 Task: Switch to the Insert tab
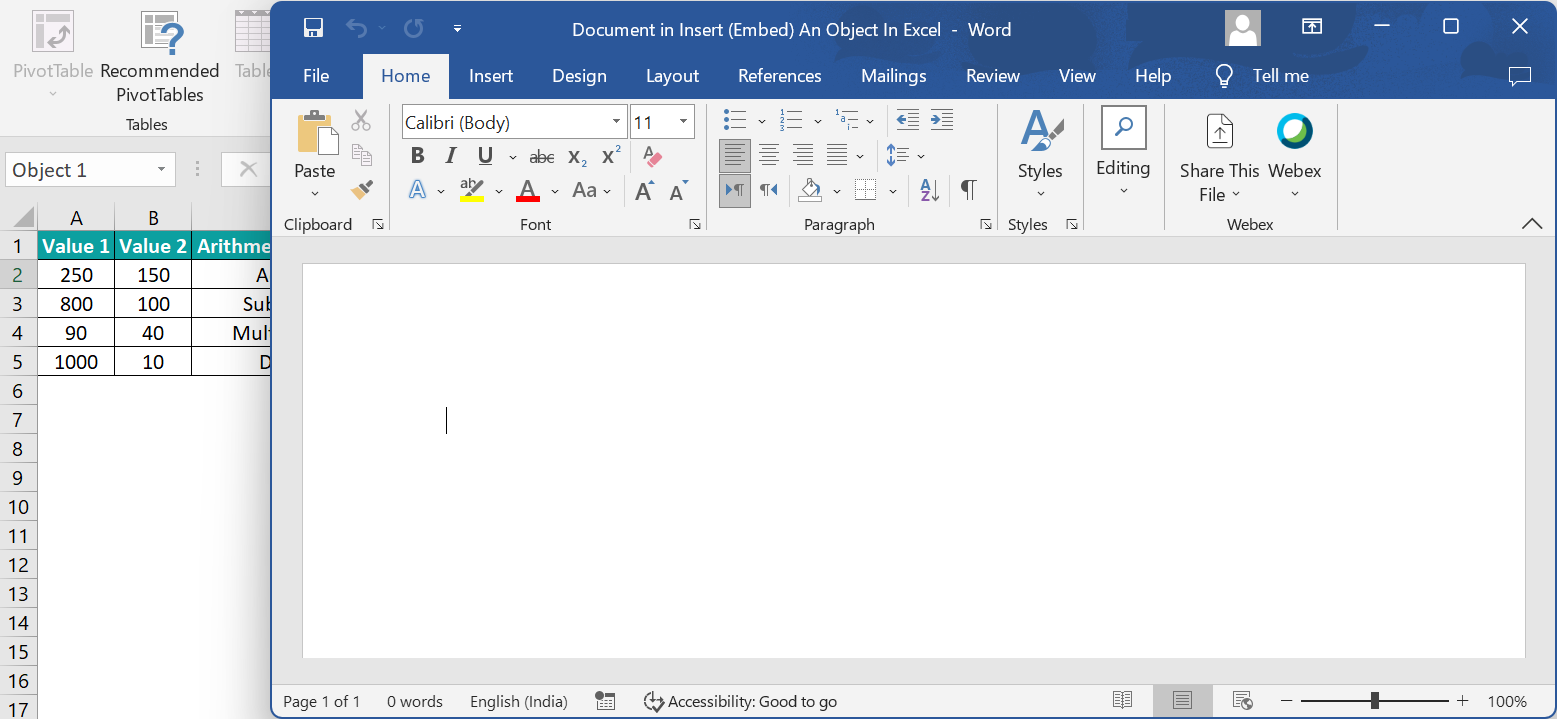(491, 76)
